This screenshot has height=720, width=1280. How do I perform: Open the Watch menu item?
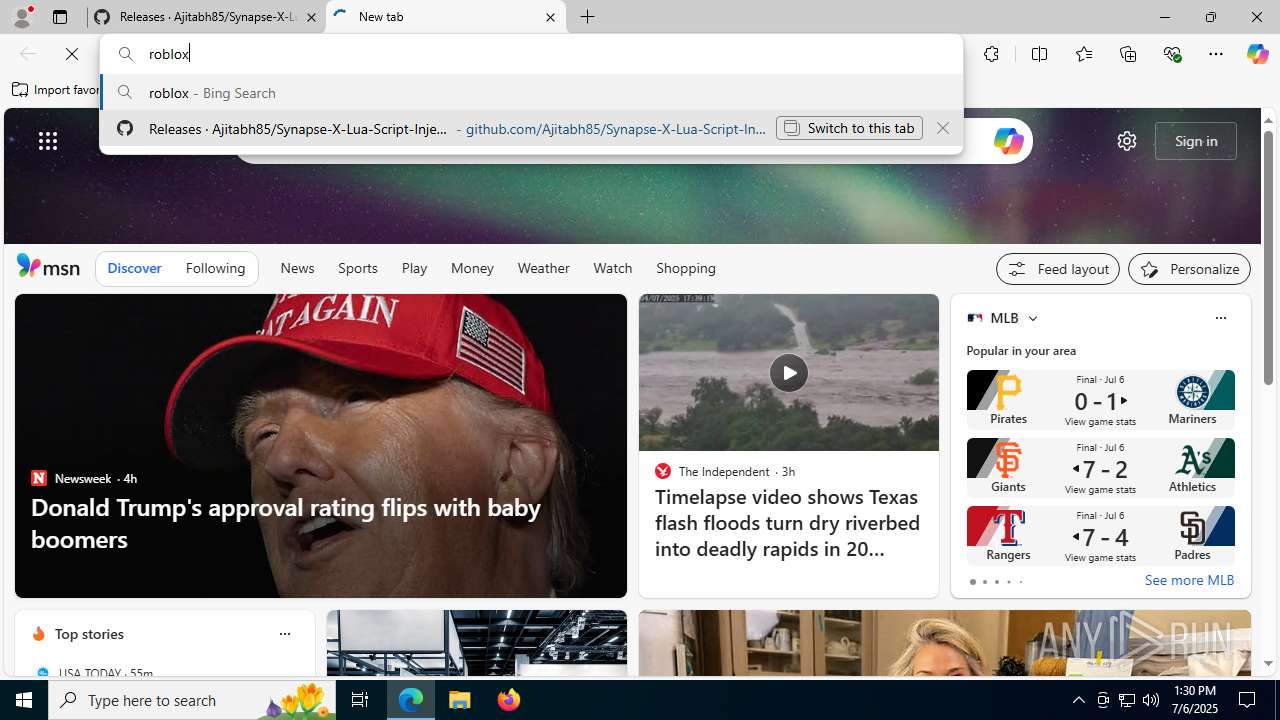[x=612, y=268]
